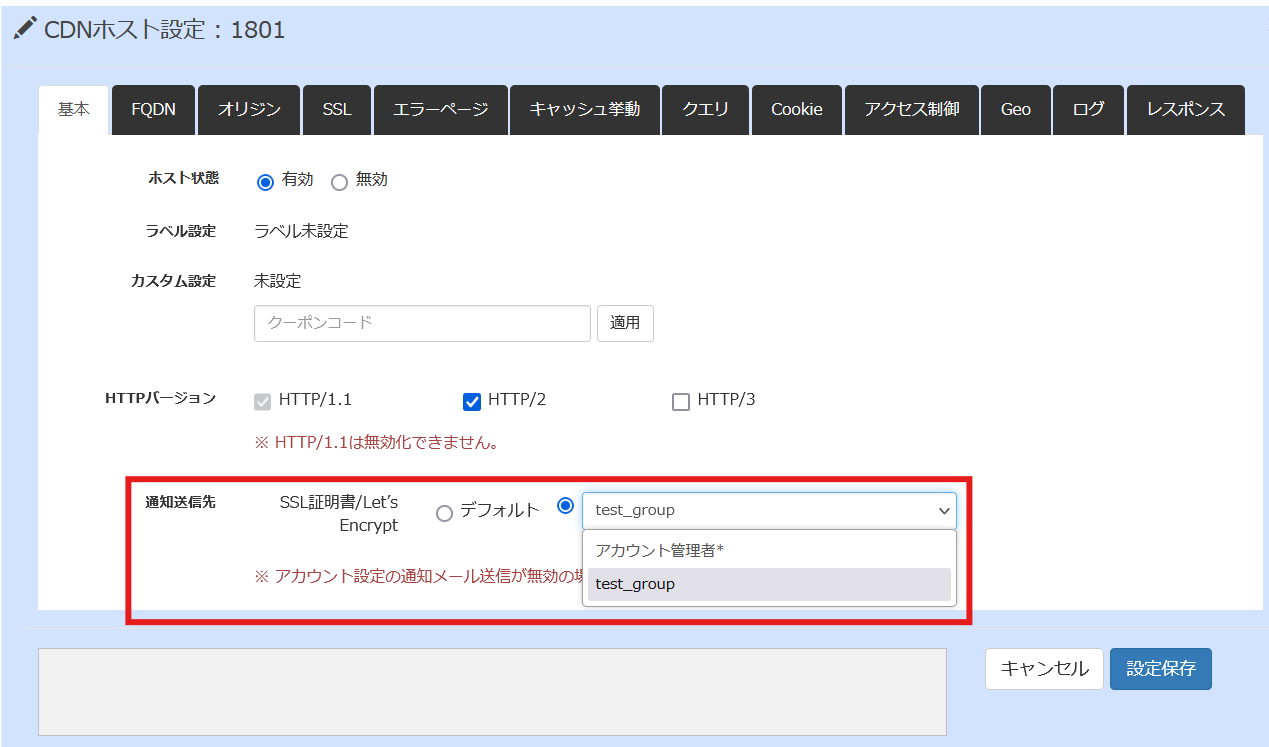
Task: Choose アカウント管理者* from the dropdown list
Action: tap(769, 550)
